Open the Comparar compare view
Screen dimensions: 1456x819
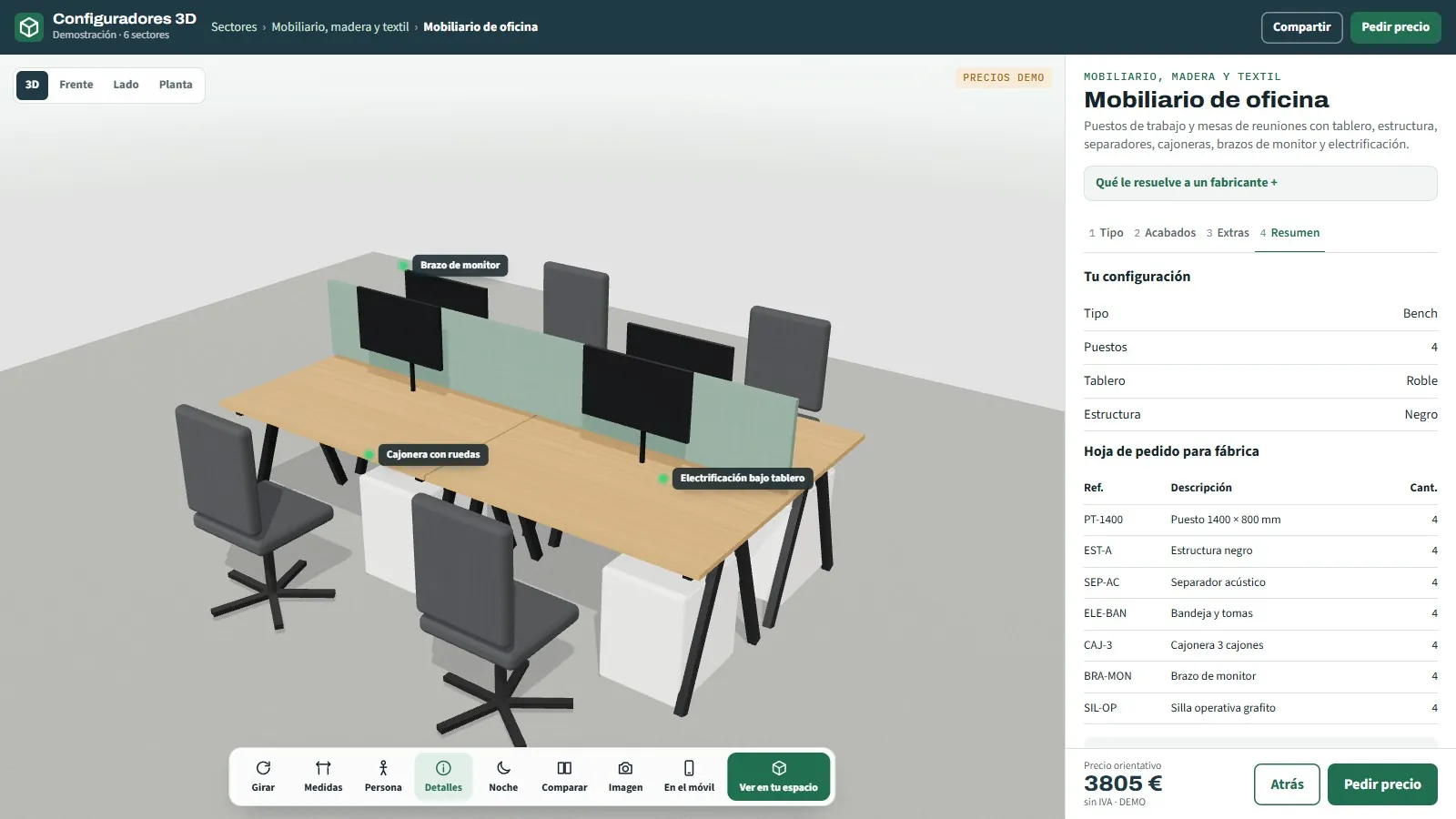point(564,776)
